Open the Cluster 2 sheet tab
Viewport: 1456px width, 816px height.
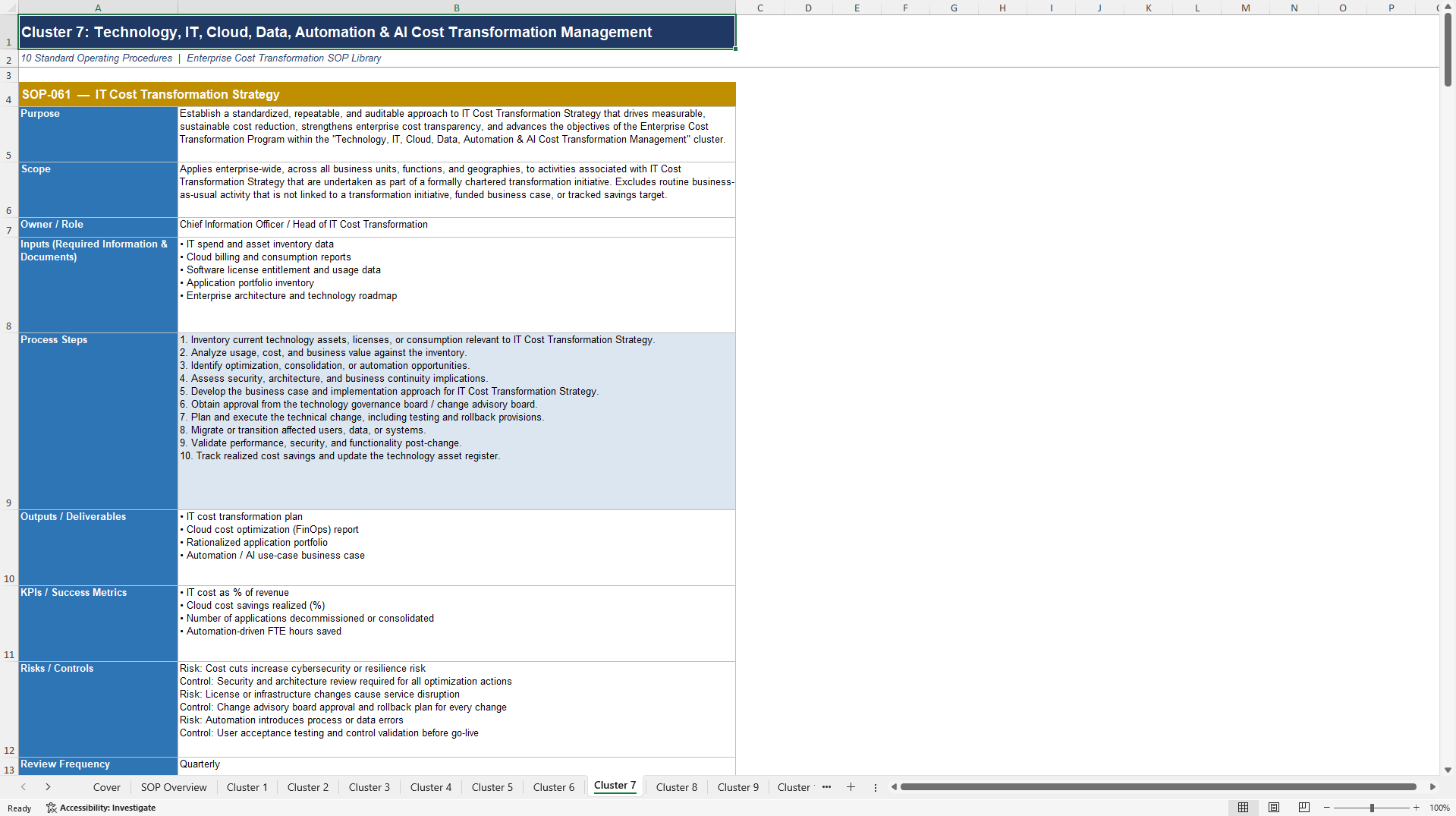pos(308,787)
